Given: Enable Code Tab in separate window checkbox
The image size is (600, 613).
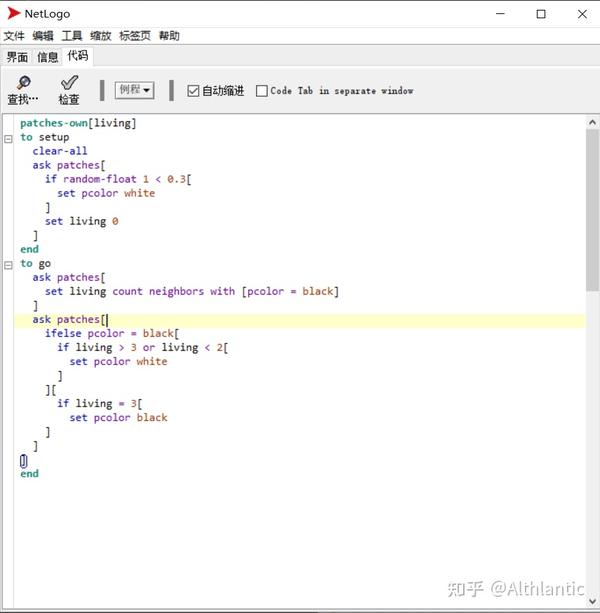Looking at the screenshot, I should pos(261,91).
